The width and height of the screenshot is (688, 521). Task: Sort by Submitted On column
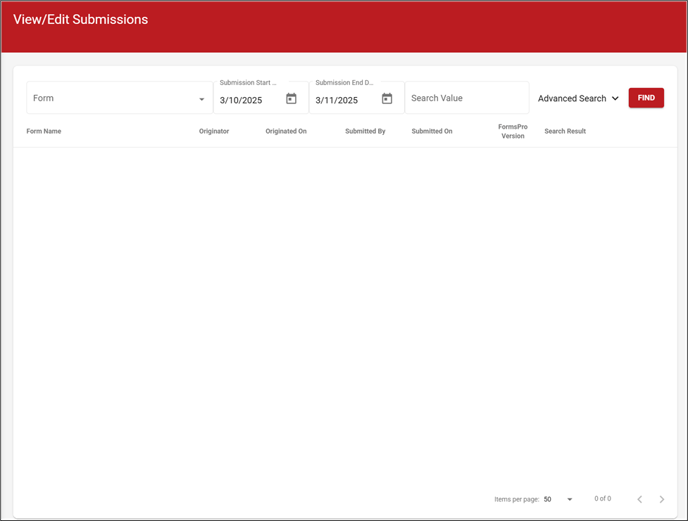432,131
